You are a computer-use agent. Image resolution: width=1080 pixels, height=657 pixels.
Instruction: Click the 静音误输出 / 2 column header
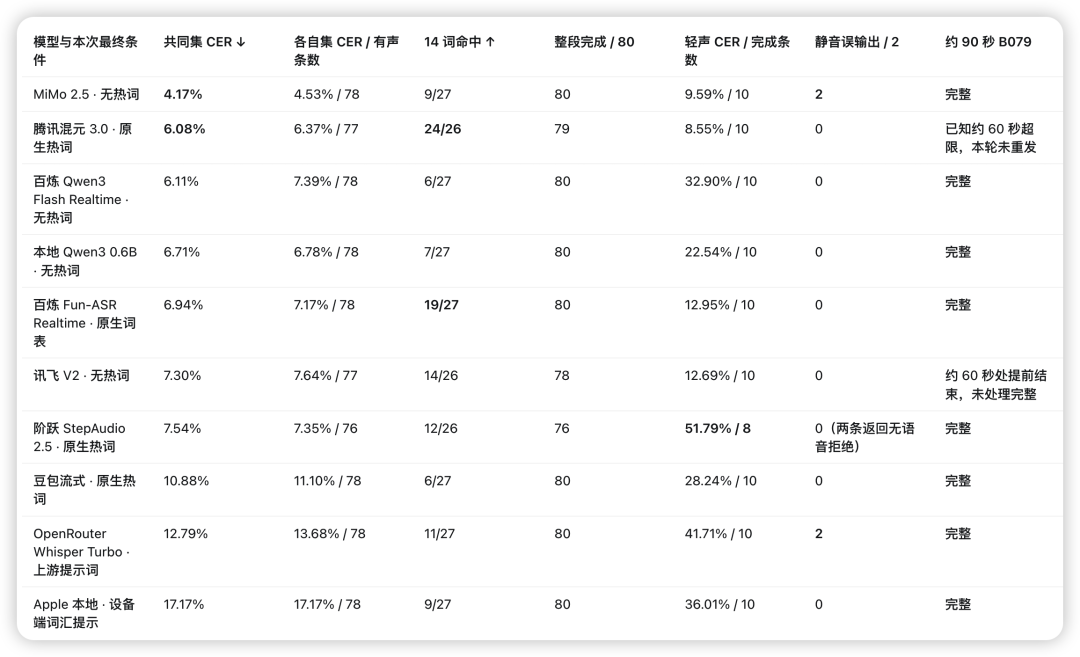856,42
